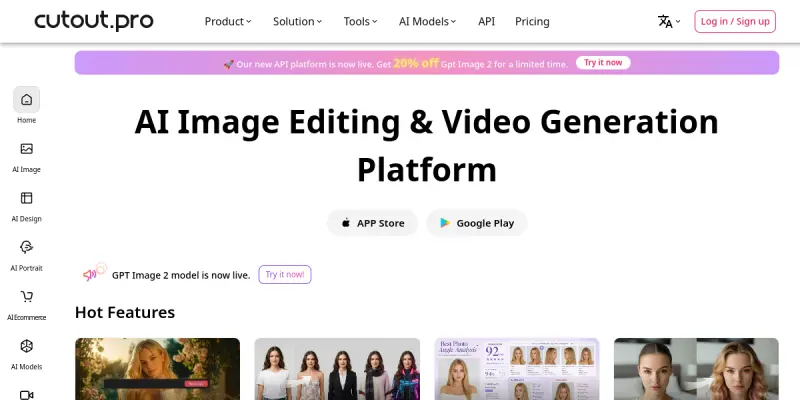Image resolution: width=800 pixels, height=400 pixels.
Task: Open the AI Ecommerce cart icon
Action: point(27,296)
